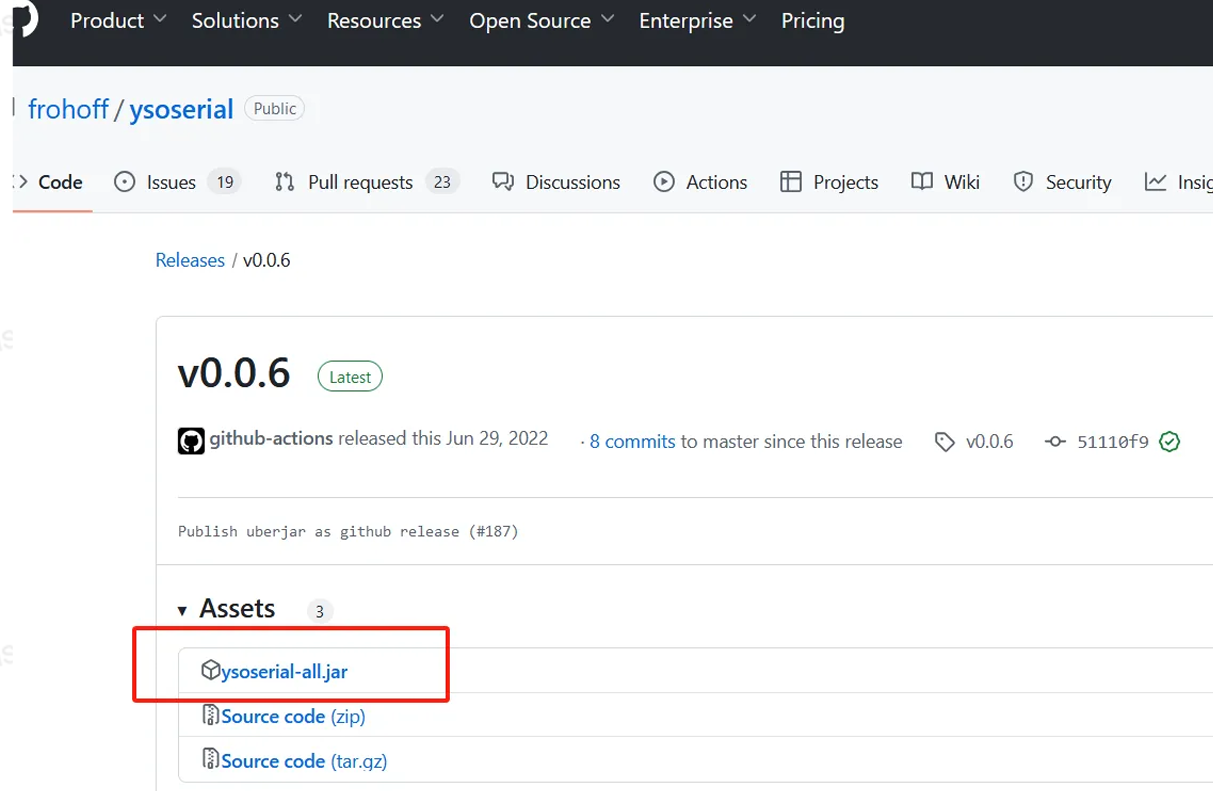The height and width of the screenshot is (791, 1225).
Task: Click the archive icon beside Source code (tar.gz)
Action: coord(210,759)
